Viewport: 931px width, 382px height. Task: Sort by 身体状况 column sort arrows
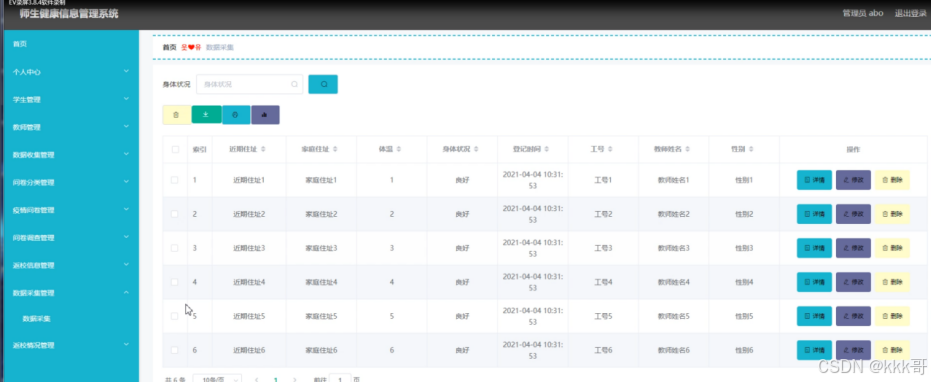(476, 150)
